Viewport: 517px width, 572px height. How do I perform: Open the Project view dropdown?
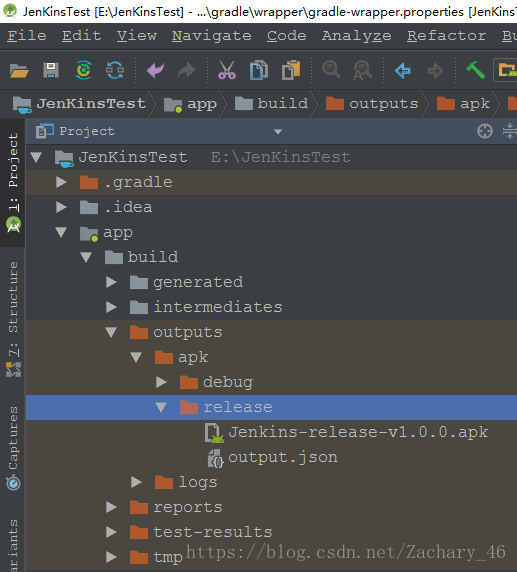278,131
